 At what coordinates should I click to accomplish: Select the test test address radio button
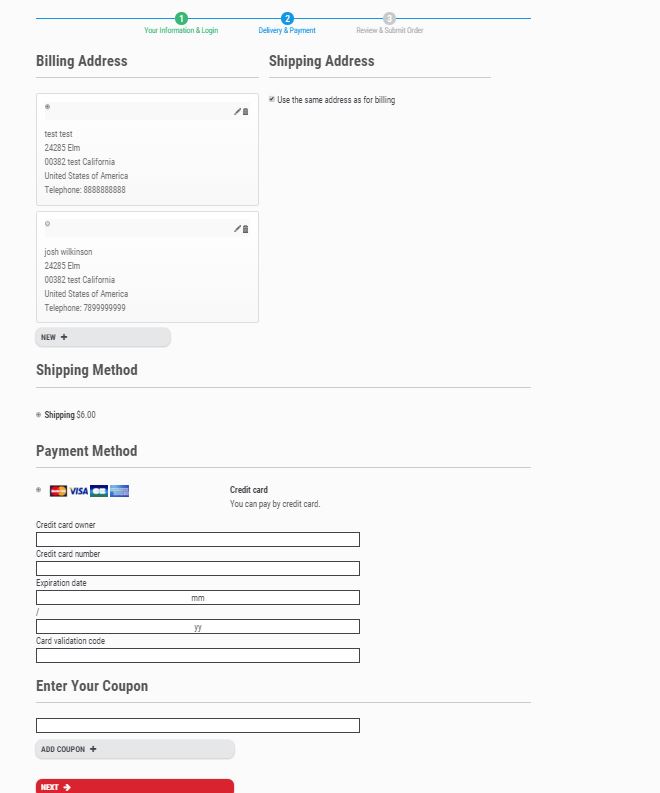coord(47,106)
